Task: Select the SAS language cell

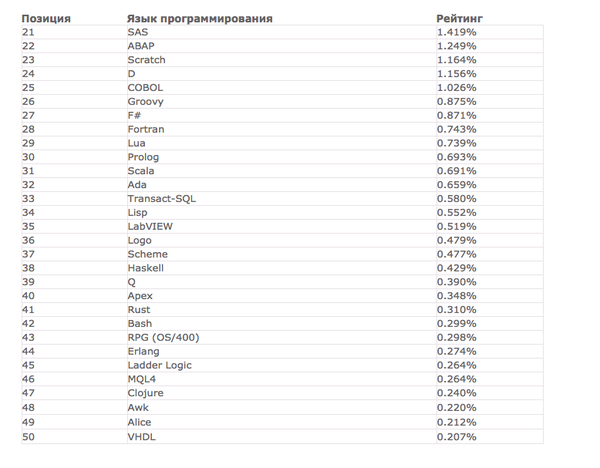Action: pyautogui.click(x=137, y=32)
